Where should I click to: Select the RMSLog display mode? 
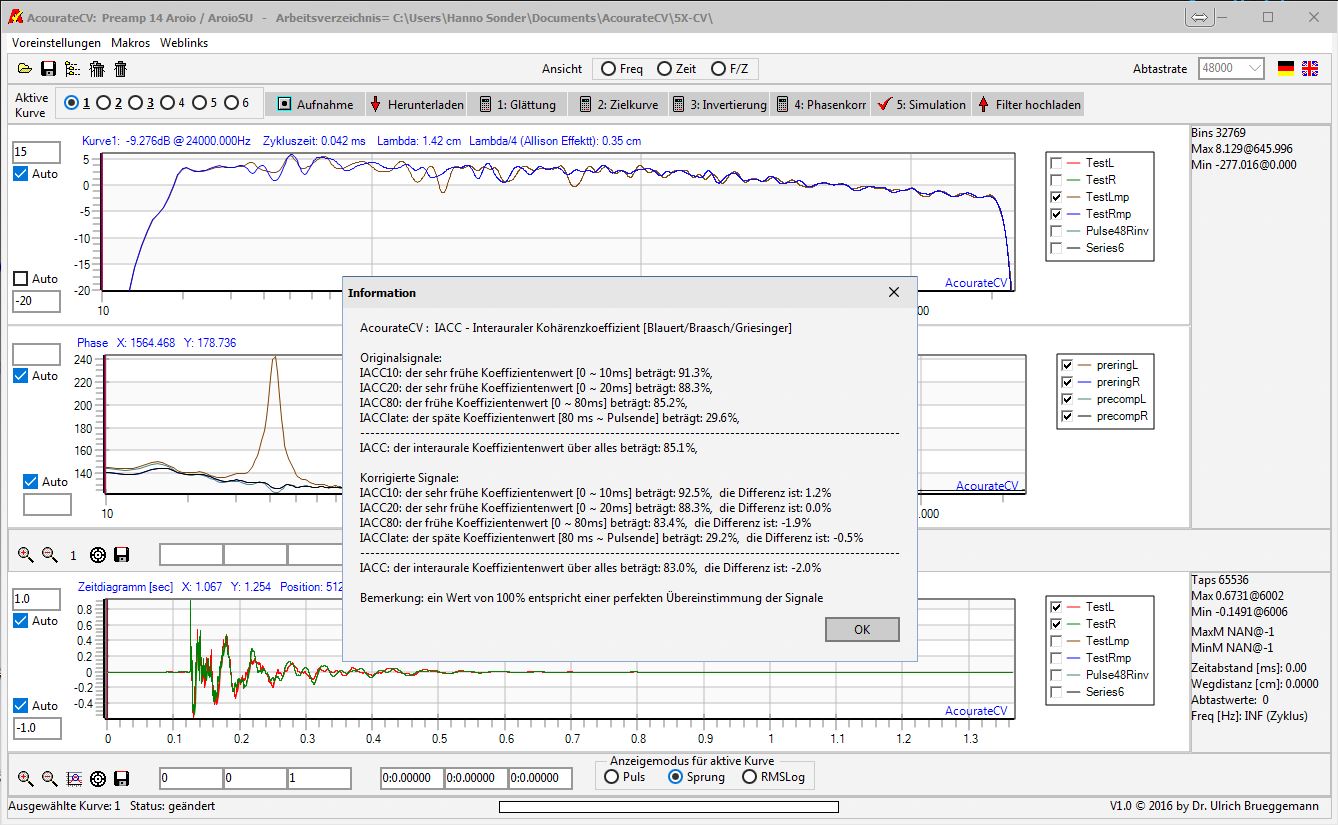(749, 777)
